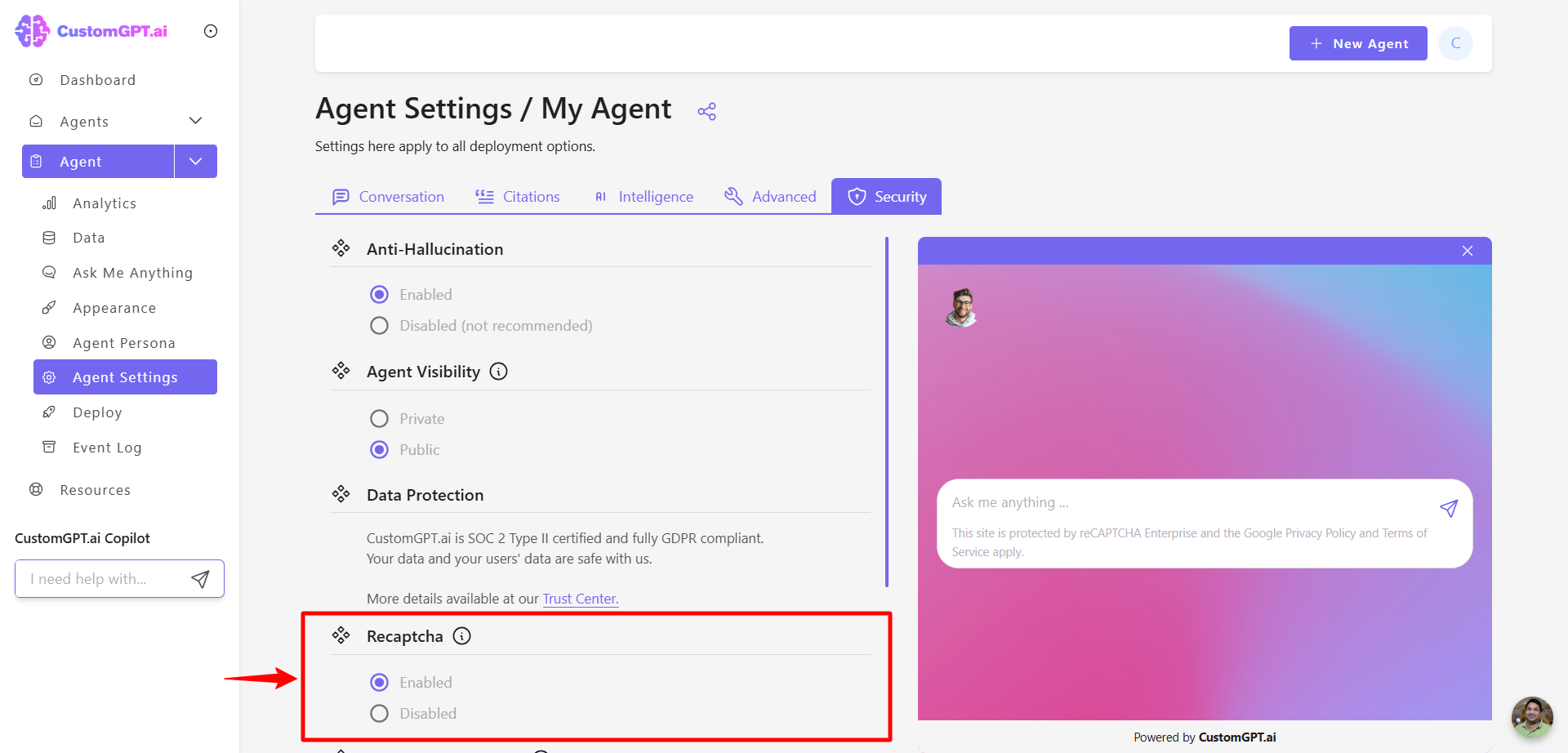
Task: Go to Ask Me Anything
Action: [x=132, y=273]
